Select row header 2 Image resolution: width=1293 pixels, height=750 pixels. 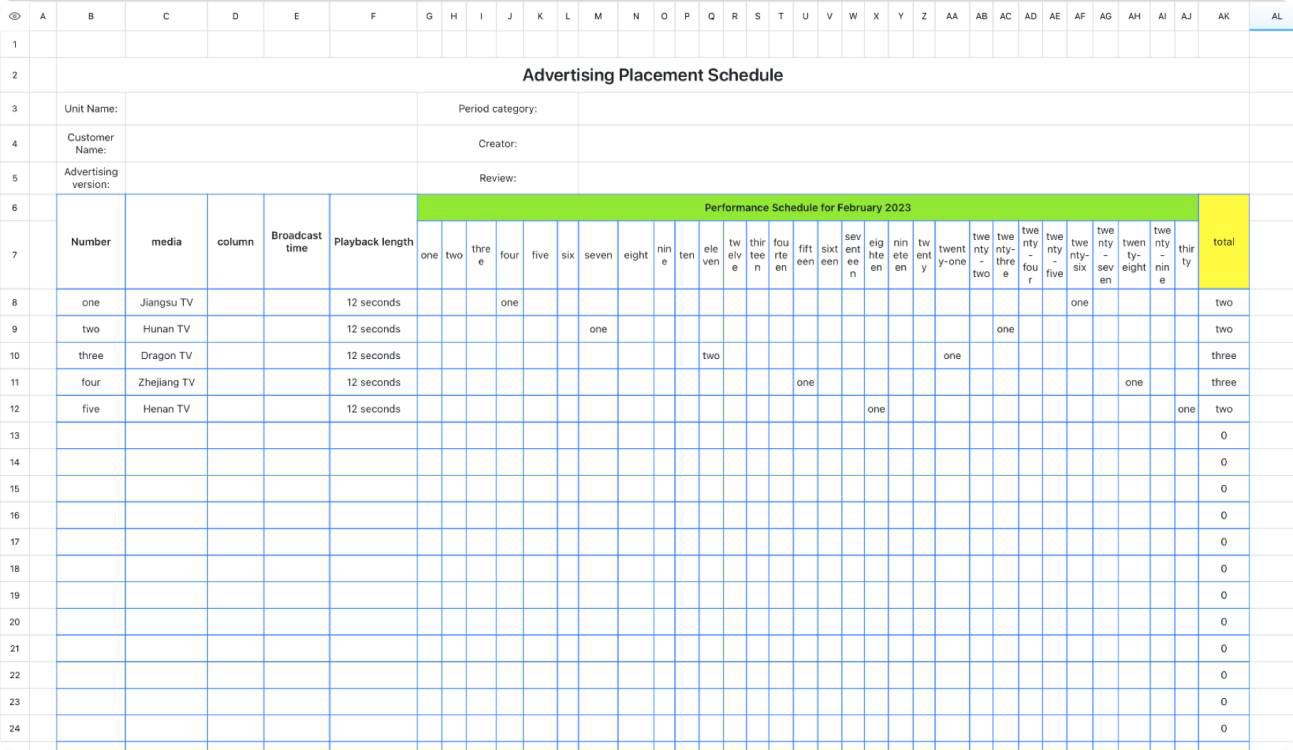(15, 75)
